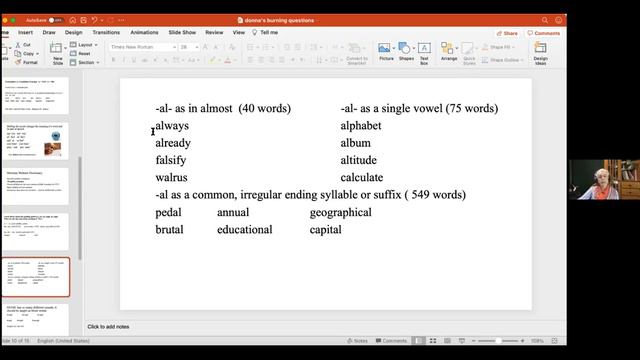Switch to the Draw tab

(x=49, y=32)
